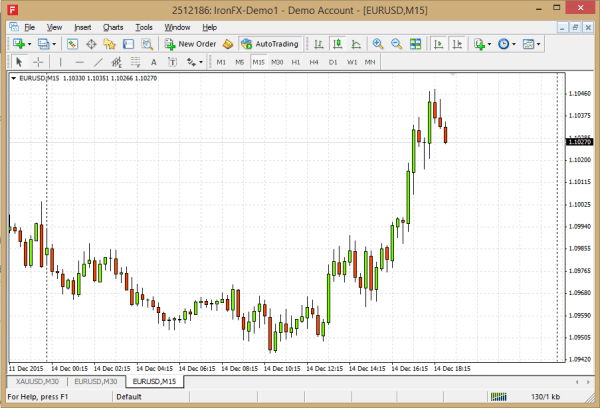Click the 130/1 kb traffic indicator

click(x=545, y=397)
